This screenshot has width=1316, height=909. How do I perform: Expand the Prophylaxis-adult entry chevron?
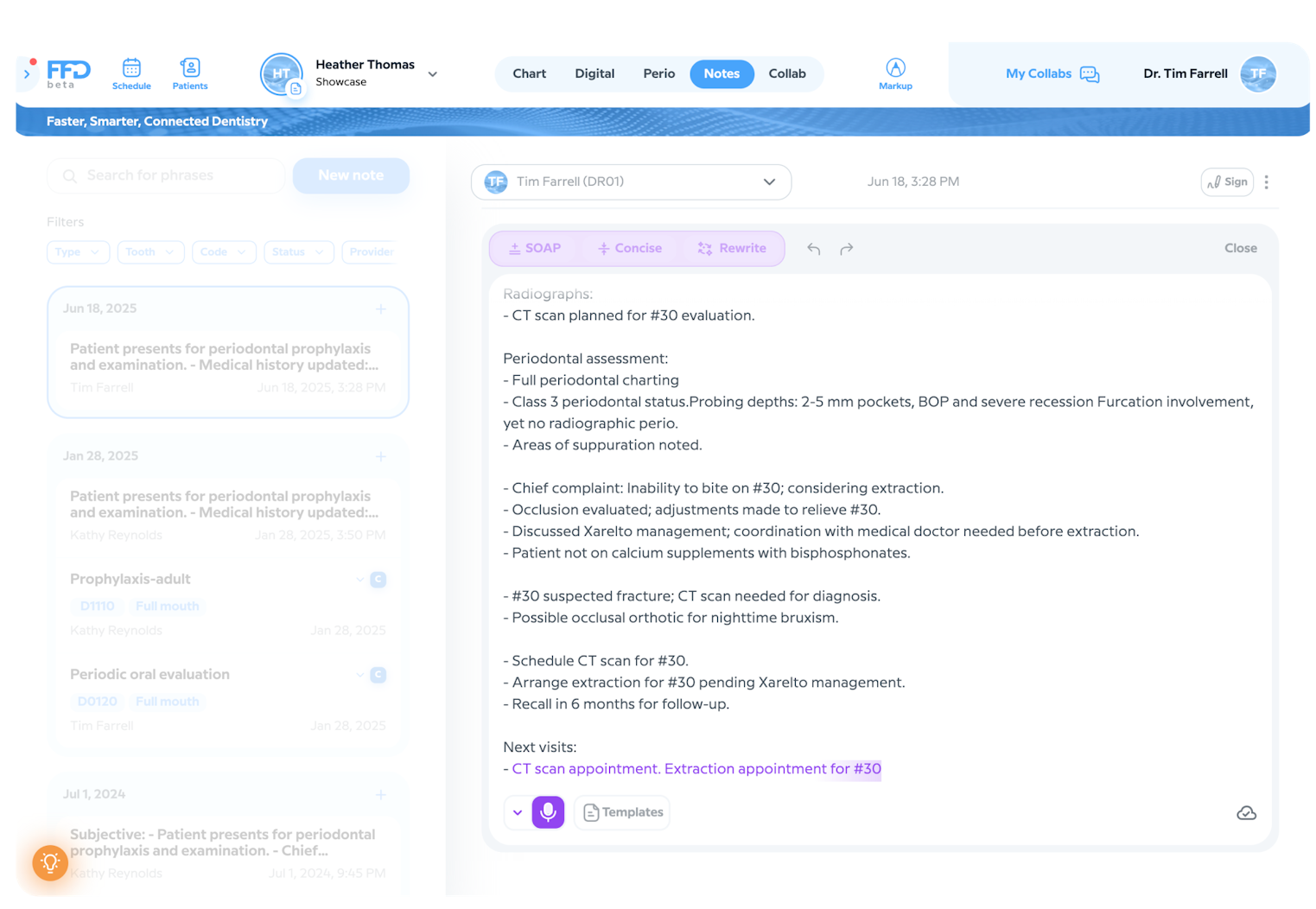click(359, 580)
